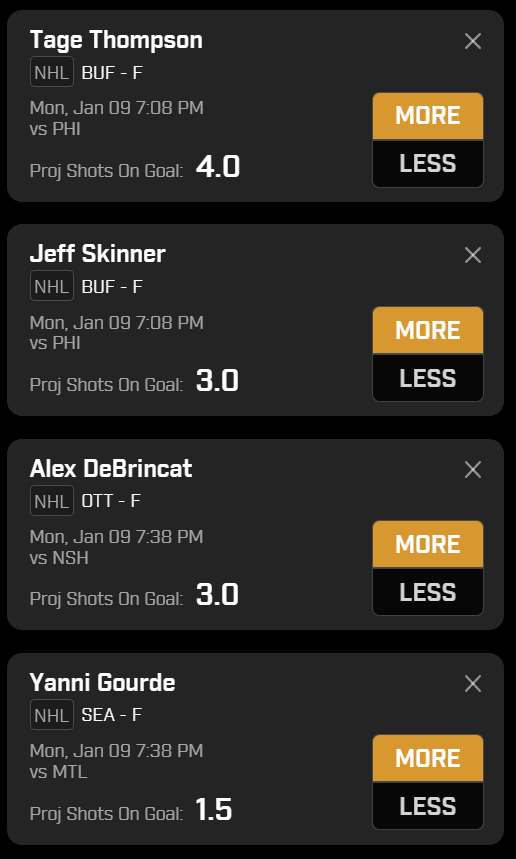Click NHL badge on Alex DeBrincat card
The width and height of the screenshot is (516, 859).
pos(51,501)
